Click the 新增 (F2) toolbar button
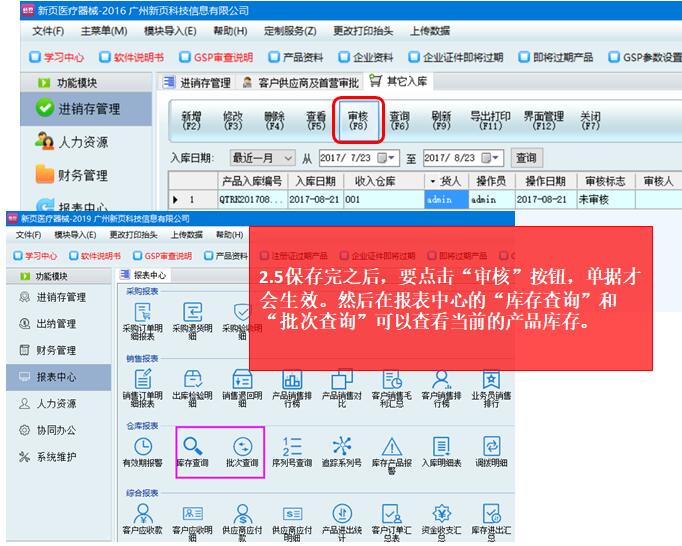This screenshot has height=546, width=682. pos(190,121)
